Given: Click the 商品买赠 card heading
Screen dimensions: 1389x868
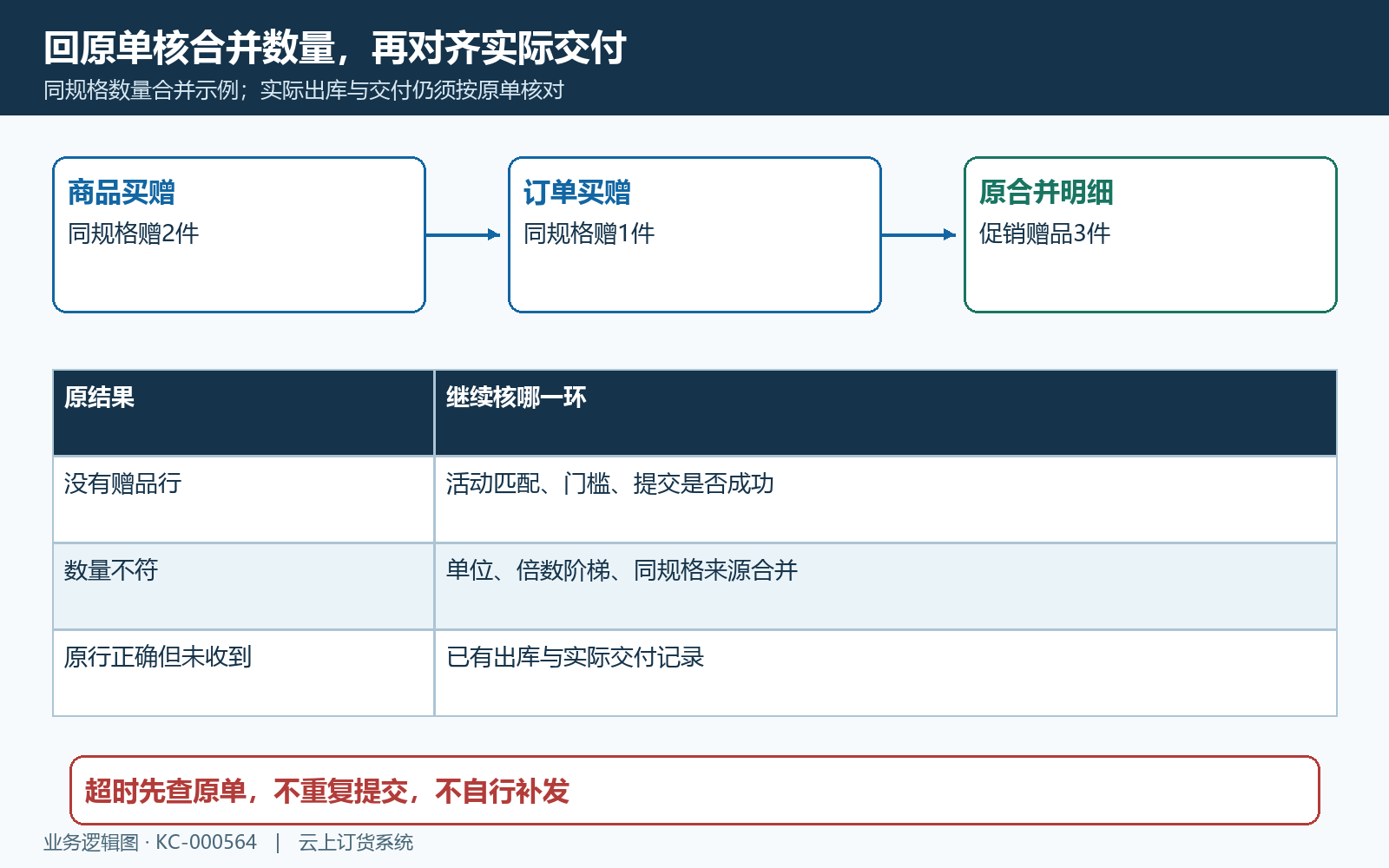Looking at the screenshot, I should (122, 192).
